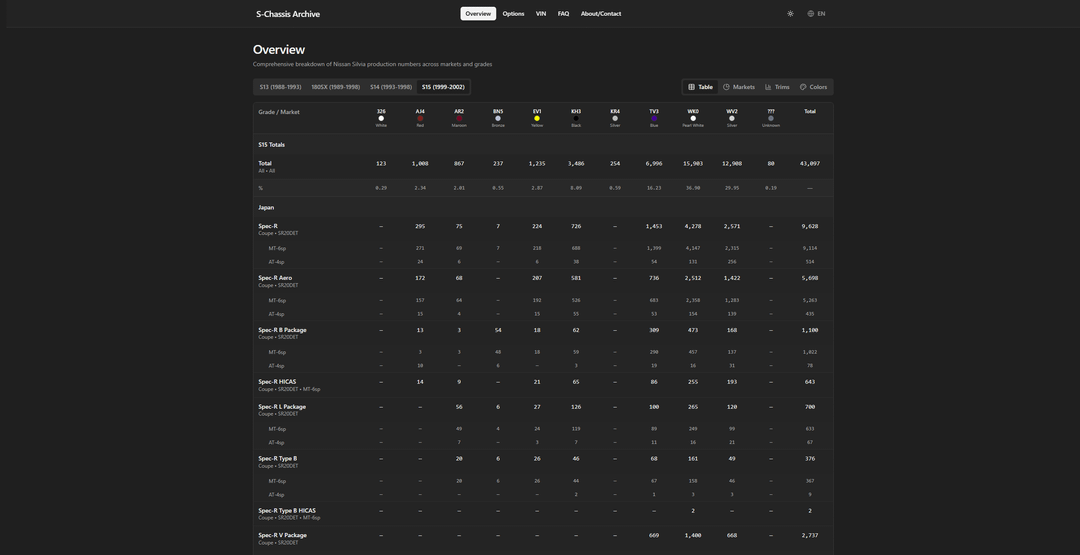Click the S-Chassis Archive logo
This screenshot has width=1080, height=555.
[288, 14]
